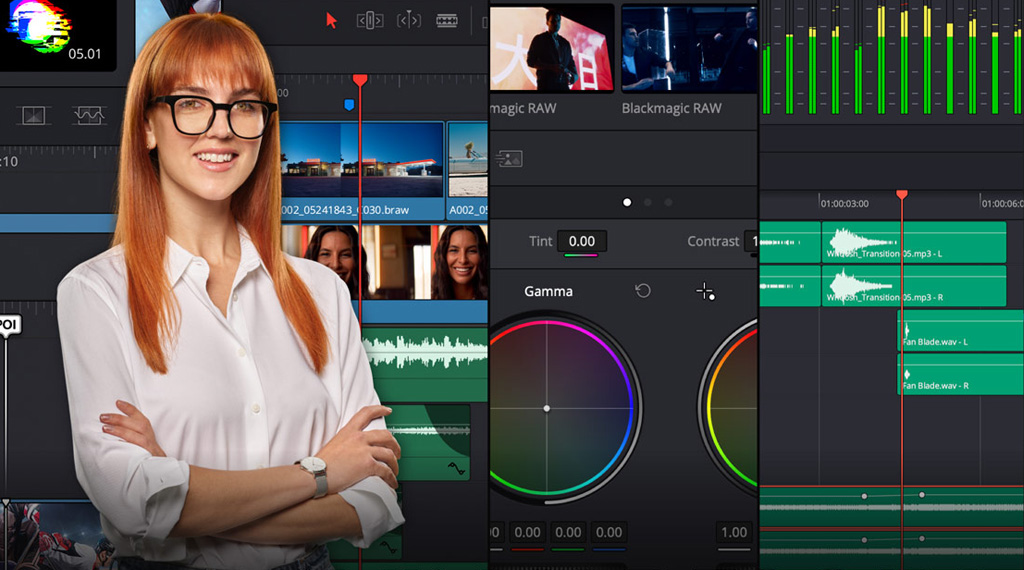
Task: Click the left keyframe on the upper automation curve
Action: point(864,496)
